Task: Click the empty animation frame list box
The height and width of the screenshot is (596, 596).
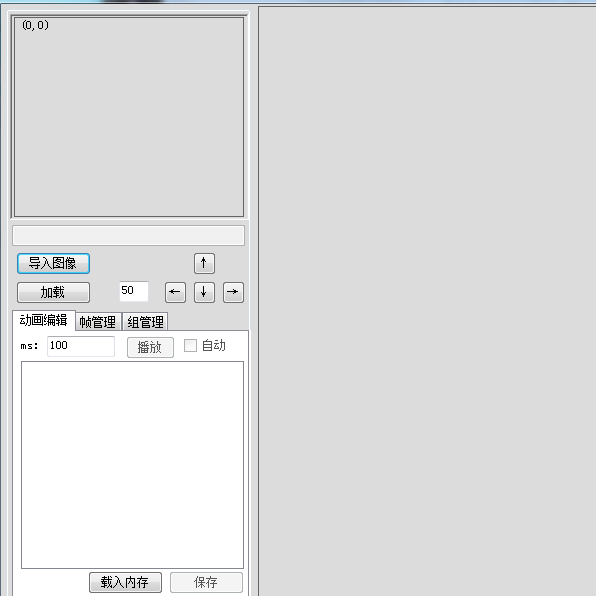Action: point(132,465)
